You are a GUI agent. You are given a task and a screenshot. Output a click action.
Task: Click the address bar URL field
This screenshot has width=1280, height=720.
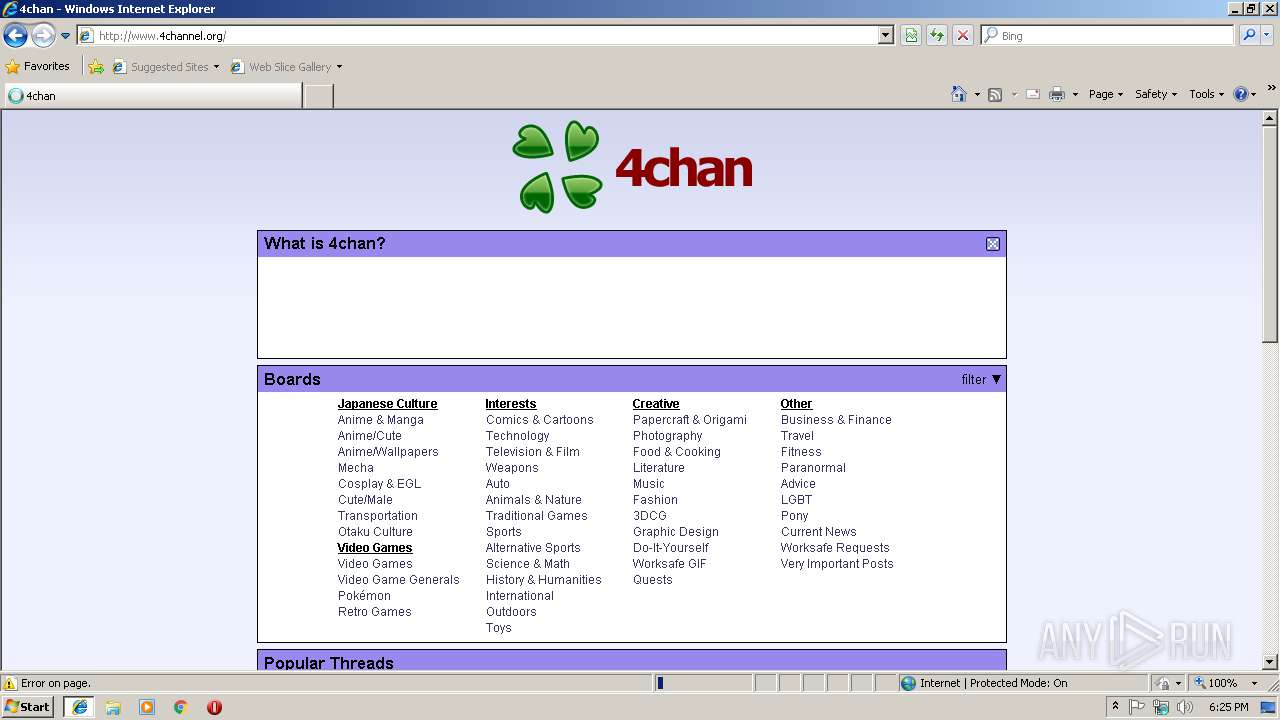point(478,35)
